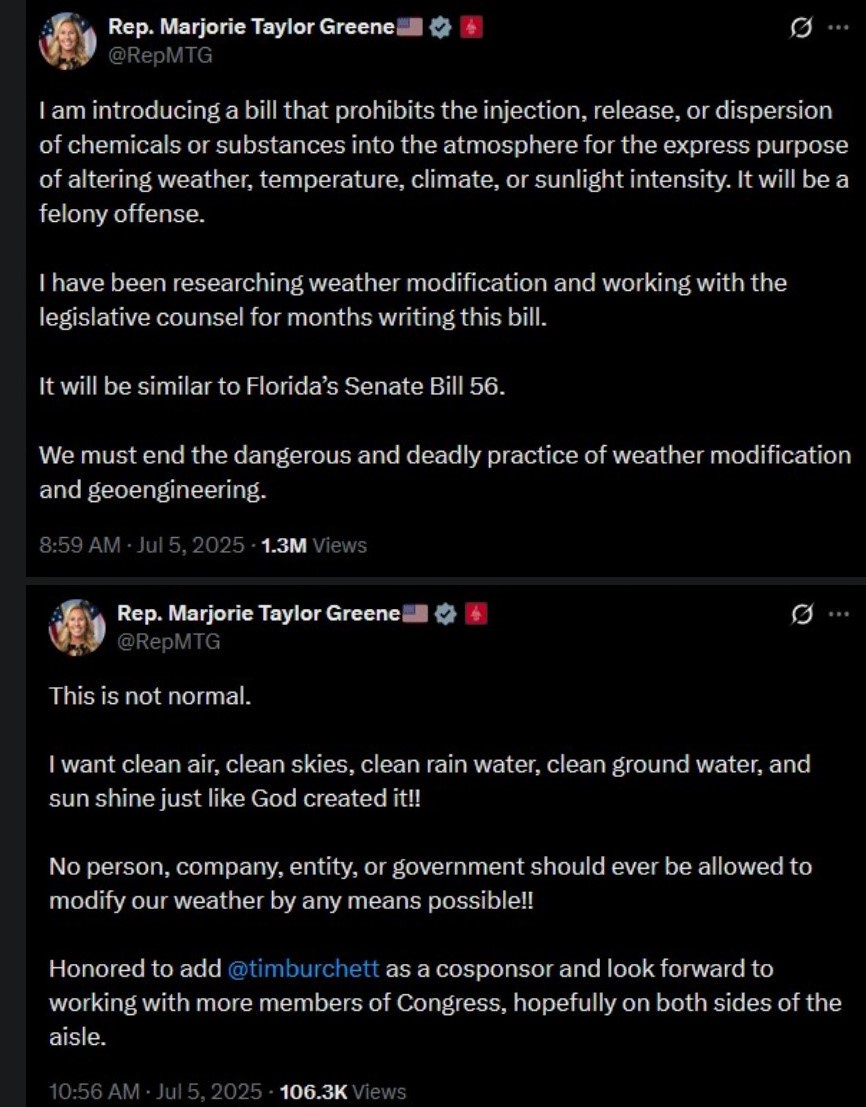
Task: Click red affiliation badge on the 8:59 AM tweet
Action: tap(472, 28)
